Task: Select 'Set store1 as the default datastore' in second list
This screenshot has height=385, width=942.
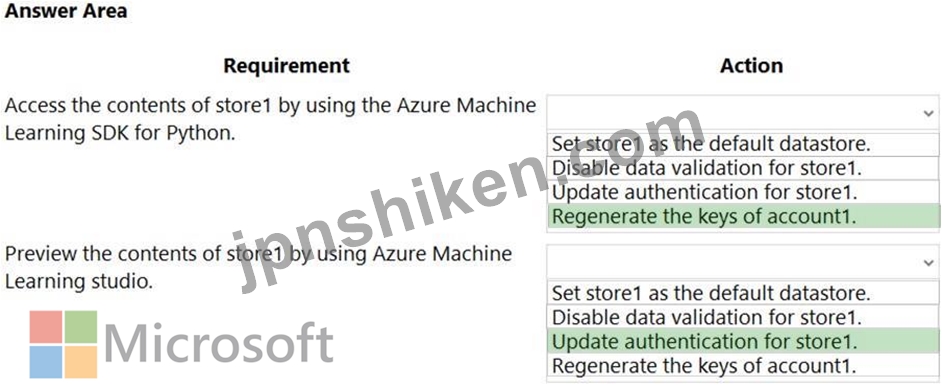Action: (743, 293)
